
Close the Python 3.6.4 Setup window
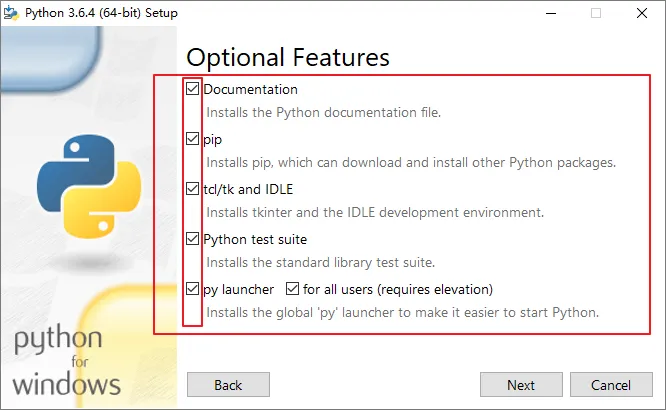coord(642,13)
